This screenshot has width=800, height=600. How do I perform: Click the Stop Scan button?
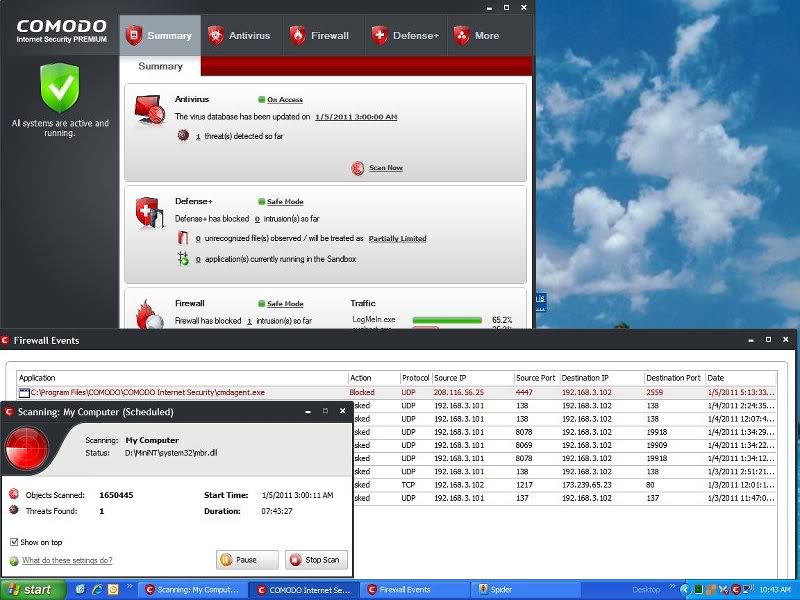316,560
